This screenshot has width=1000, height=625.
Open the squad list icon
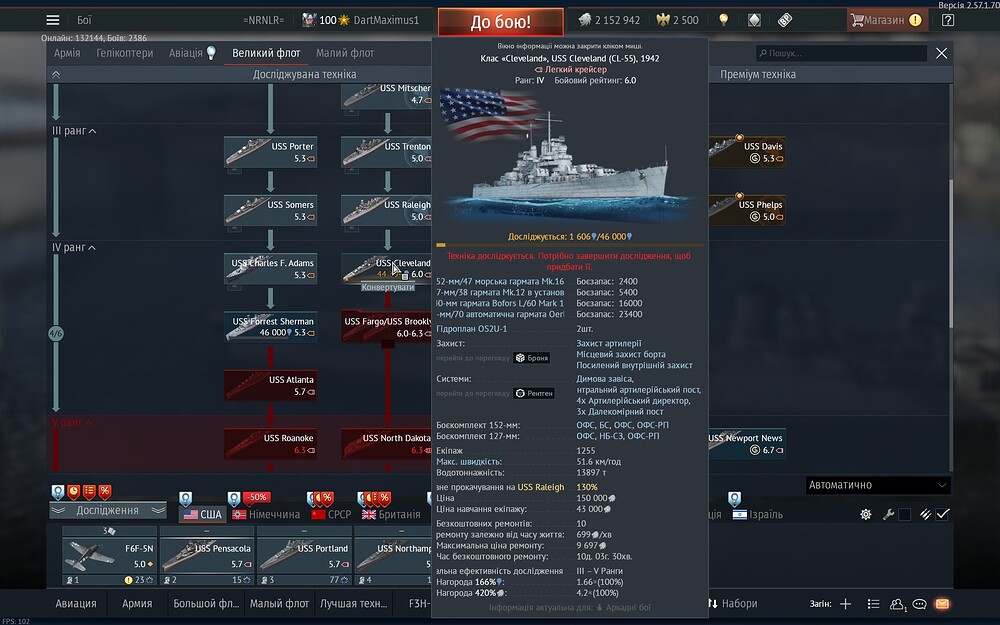coord(874,604)
